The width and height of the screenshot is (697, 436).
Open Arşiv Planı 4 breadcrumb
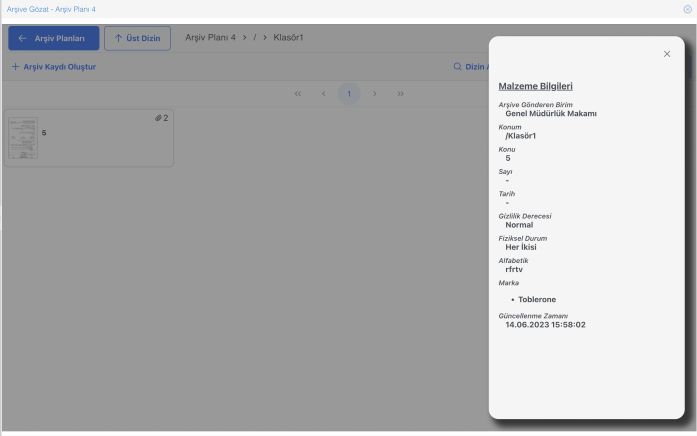pos(210,38)
